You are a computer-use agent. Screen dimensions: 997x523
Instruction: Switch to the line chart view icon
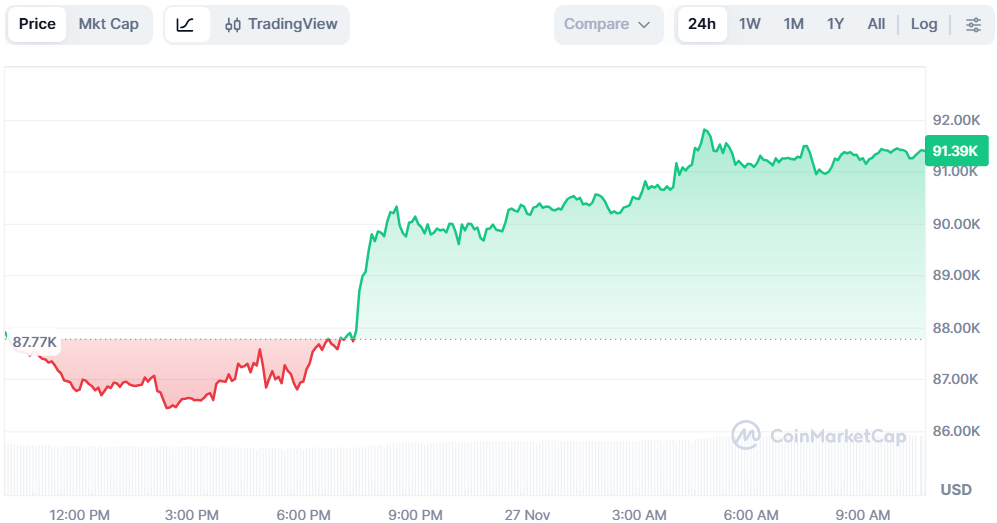click(186, 24)
